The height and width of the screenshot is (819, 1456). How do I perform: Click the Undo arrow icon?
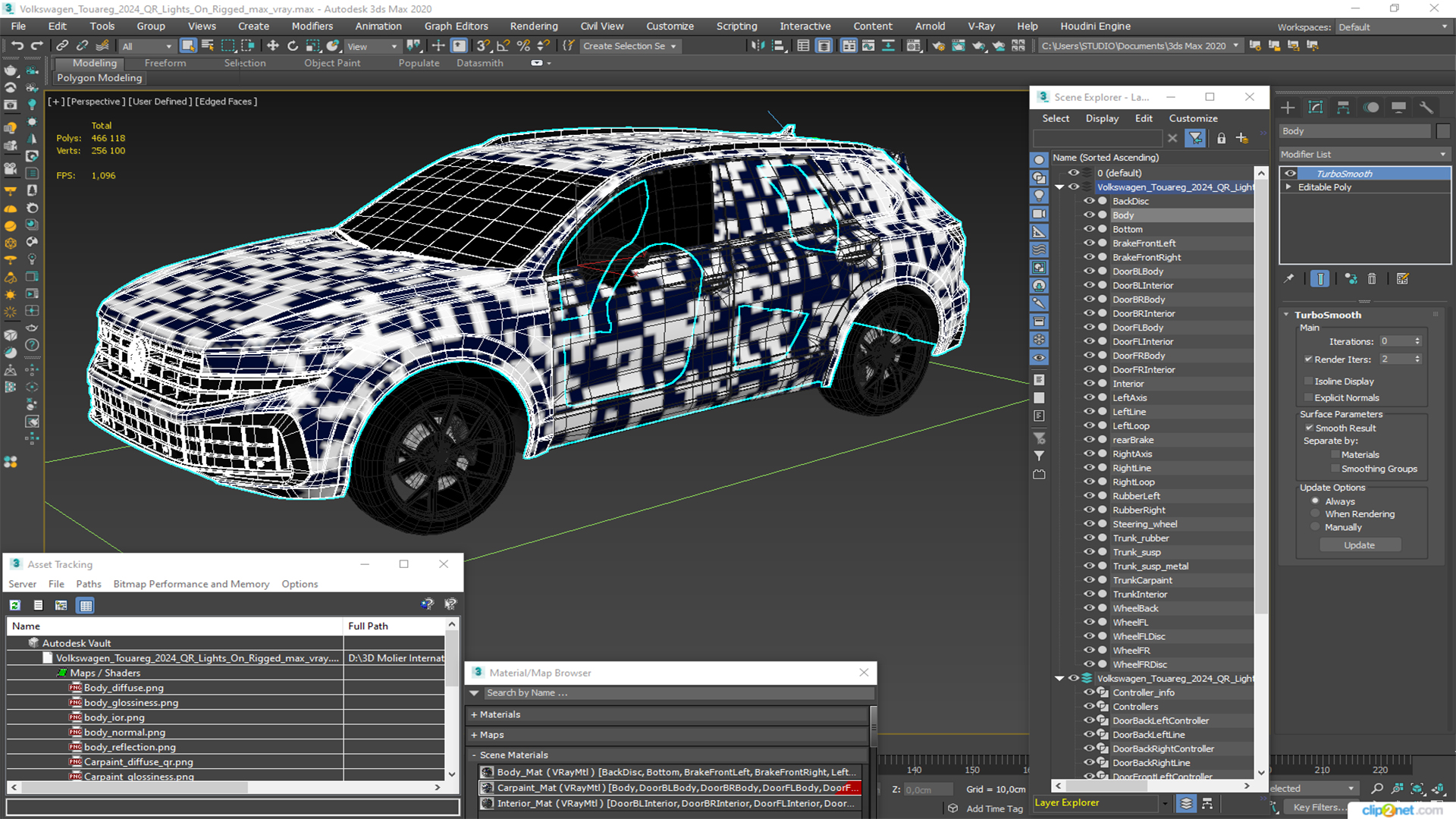point(17,46)
